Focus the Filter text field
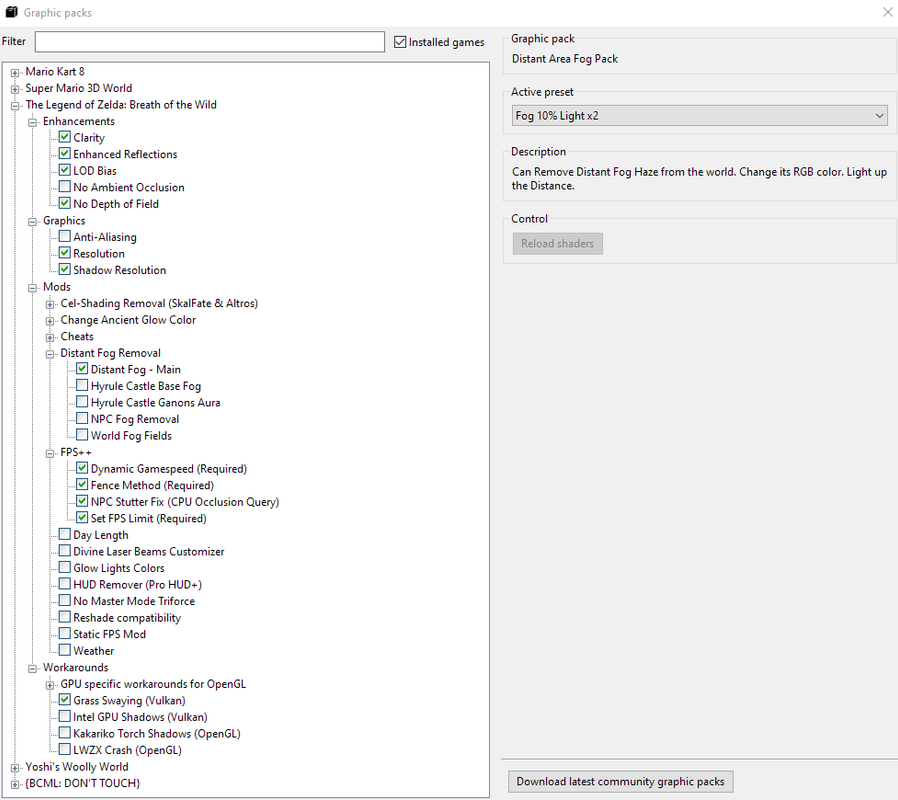 [210, 42]
